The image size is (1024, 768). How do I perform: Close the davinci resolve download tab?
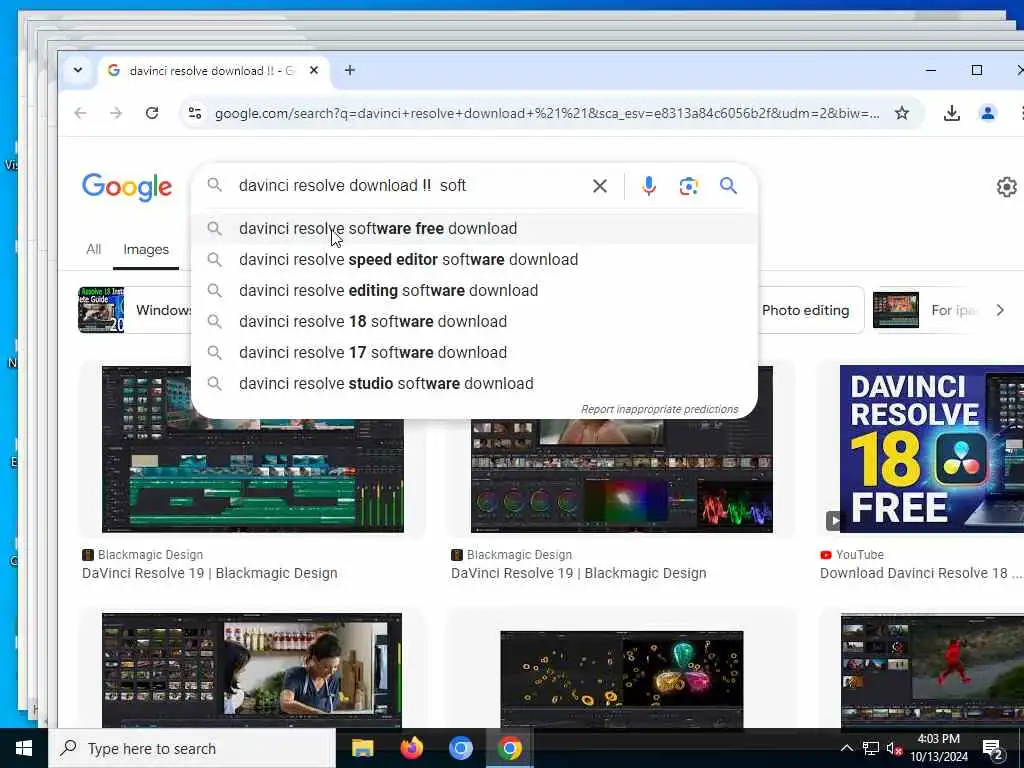[314, 70]
